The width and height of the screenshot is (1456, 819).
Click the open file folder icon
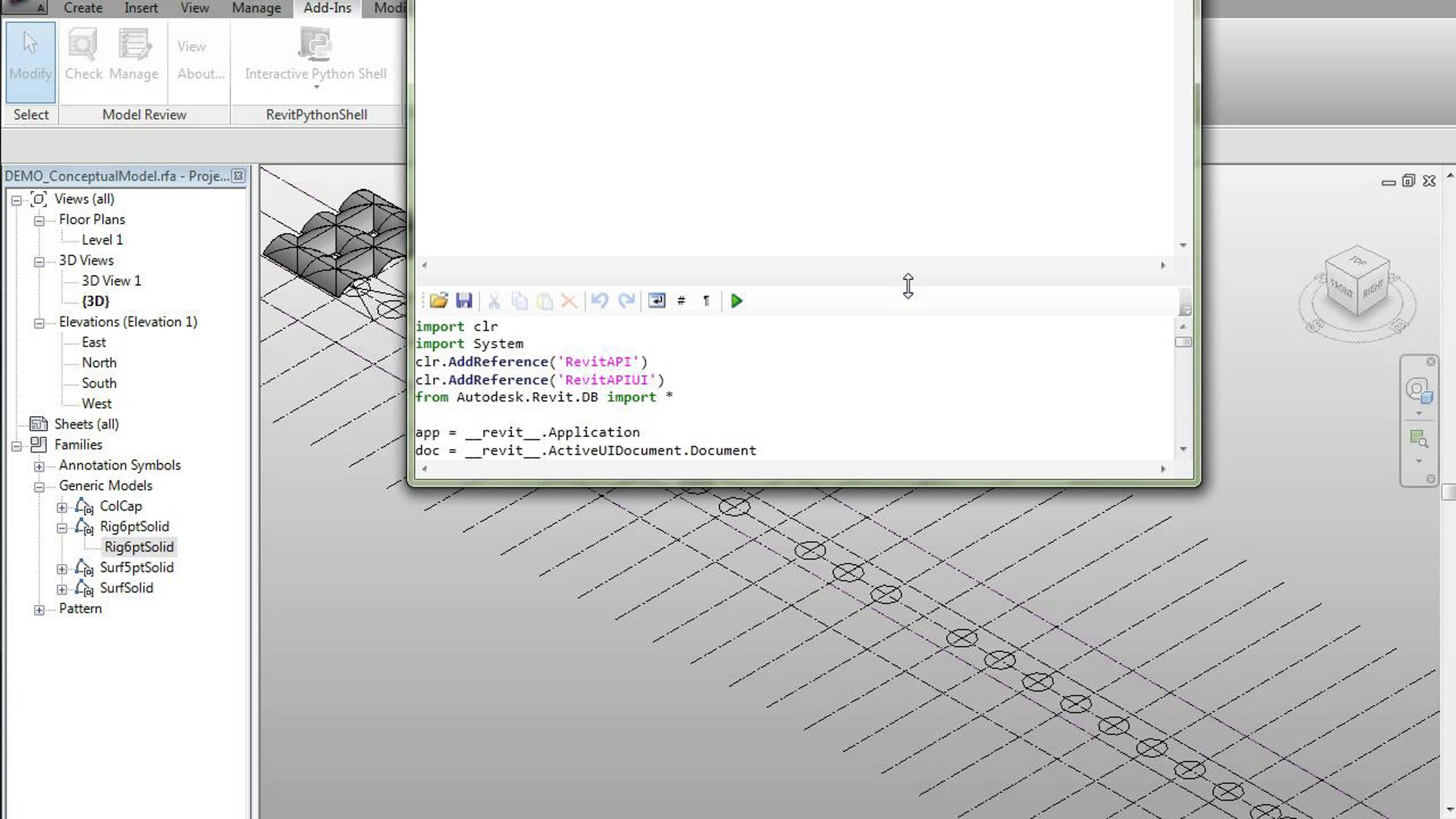[439, 301]
